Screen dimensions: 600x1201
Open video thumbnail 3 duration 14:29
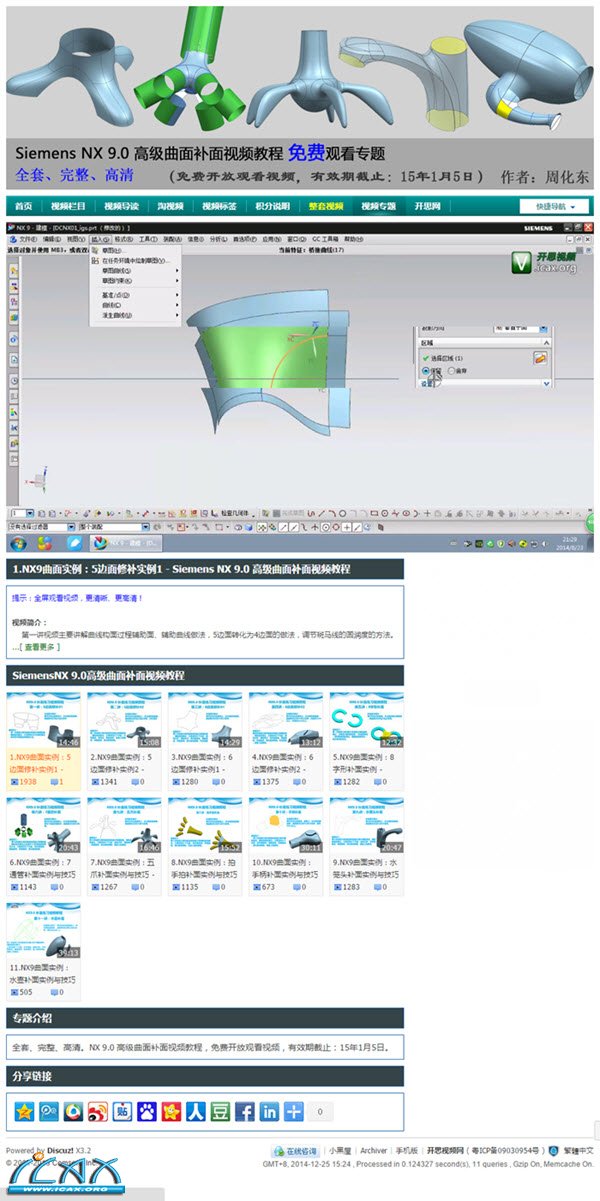[204, 720]
